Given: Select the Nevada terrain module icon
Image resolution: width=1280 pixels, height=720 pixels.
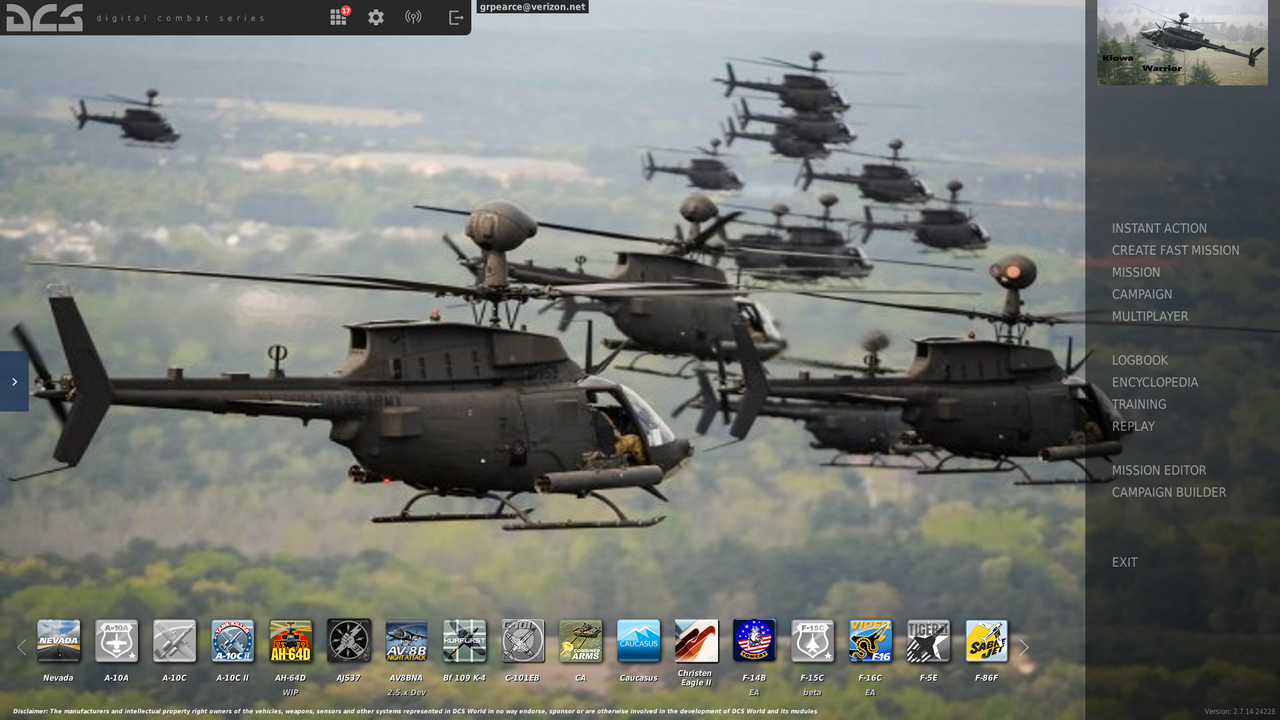Looking at the screenshot, I should point(59,641).
